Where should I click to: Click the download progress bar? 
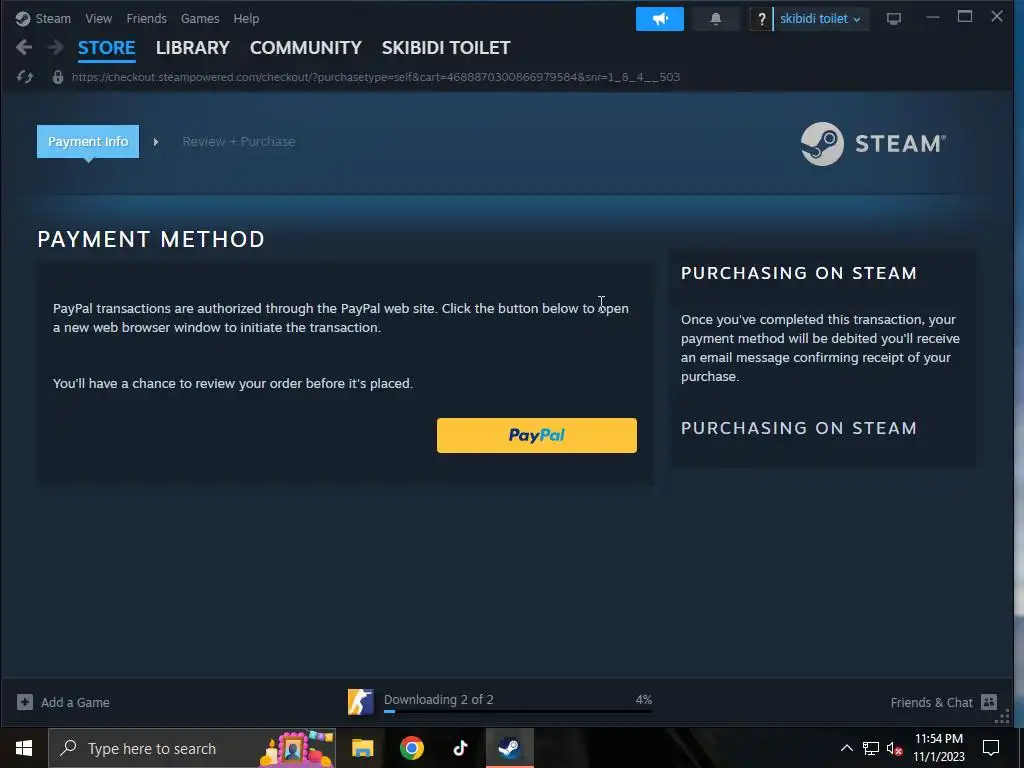point(518,712)
